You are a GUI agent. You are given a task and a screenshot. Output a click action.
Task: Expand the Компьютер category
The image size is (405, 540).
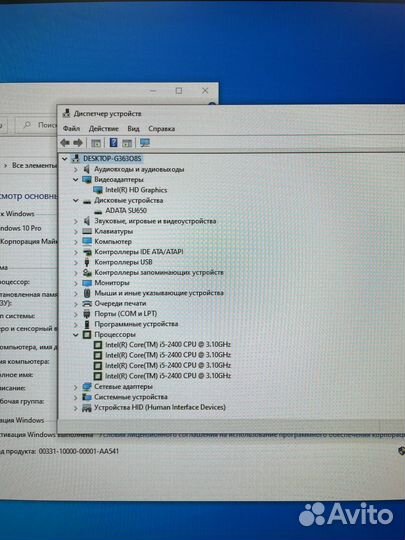(x=76, y=242)
